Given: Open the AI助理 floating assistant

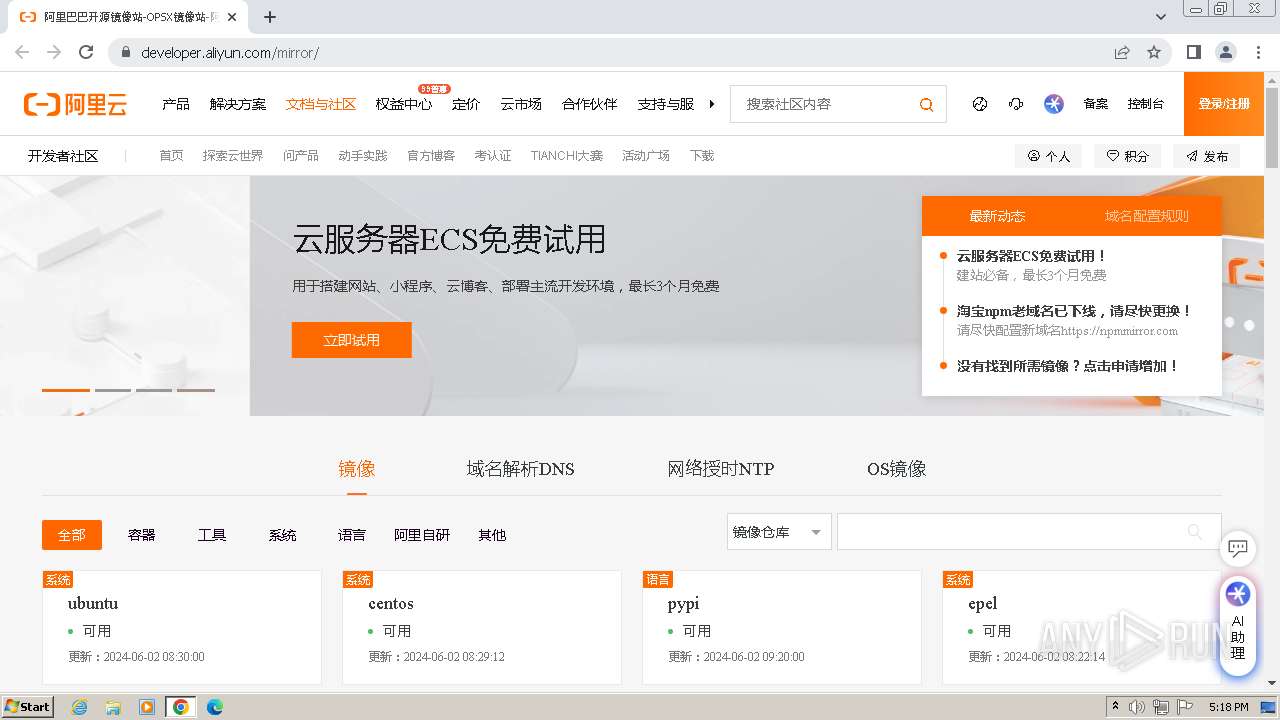Looking at the screenshot, I should 1238,624.
